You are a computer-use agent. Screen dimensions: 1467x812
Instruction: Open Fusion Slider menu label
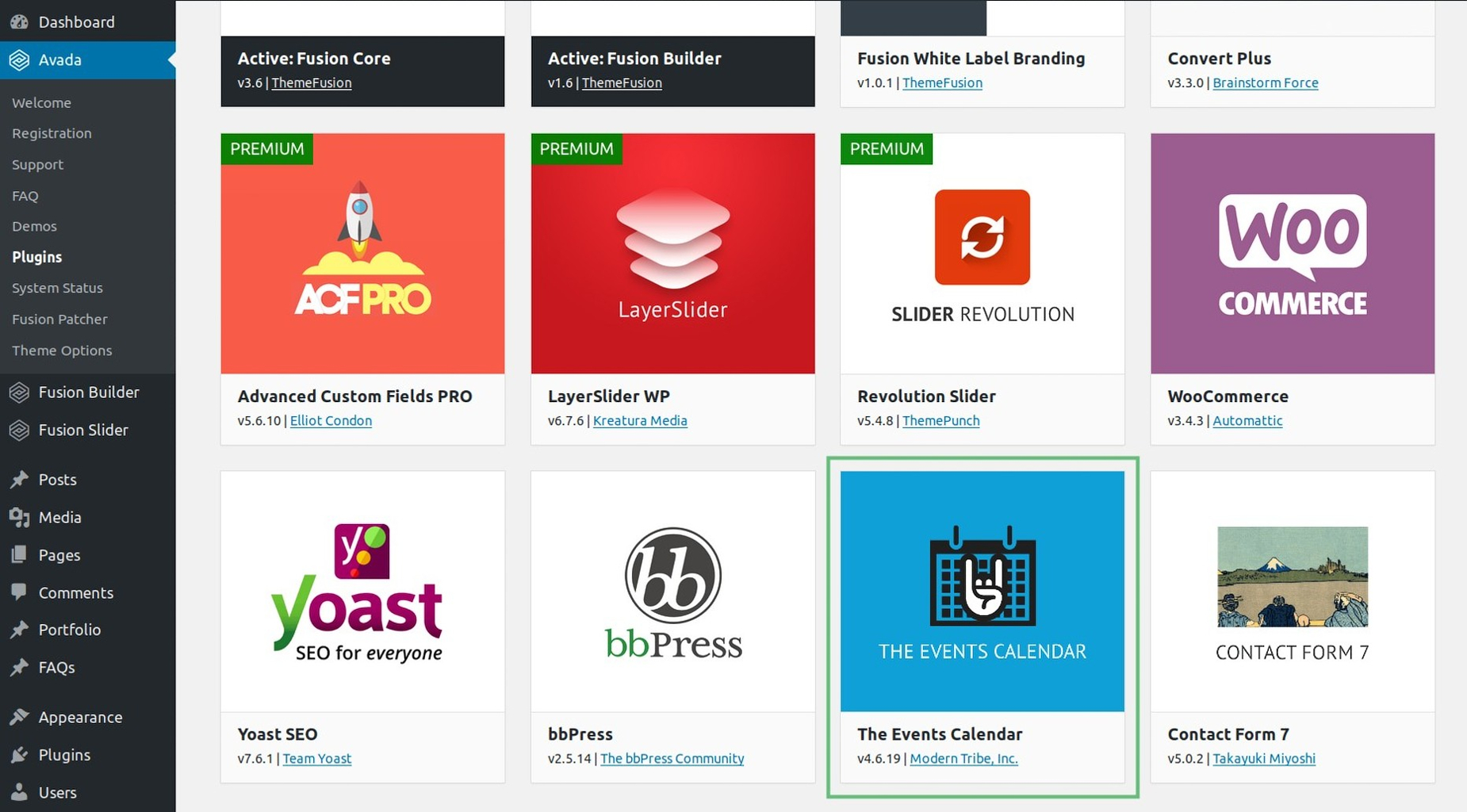point(83,430)
